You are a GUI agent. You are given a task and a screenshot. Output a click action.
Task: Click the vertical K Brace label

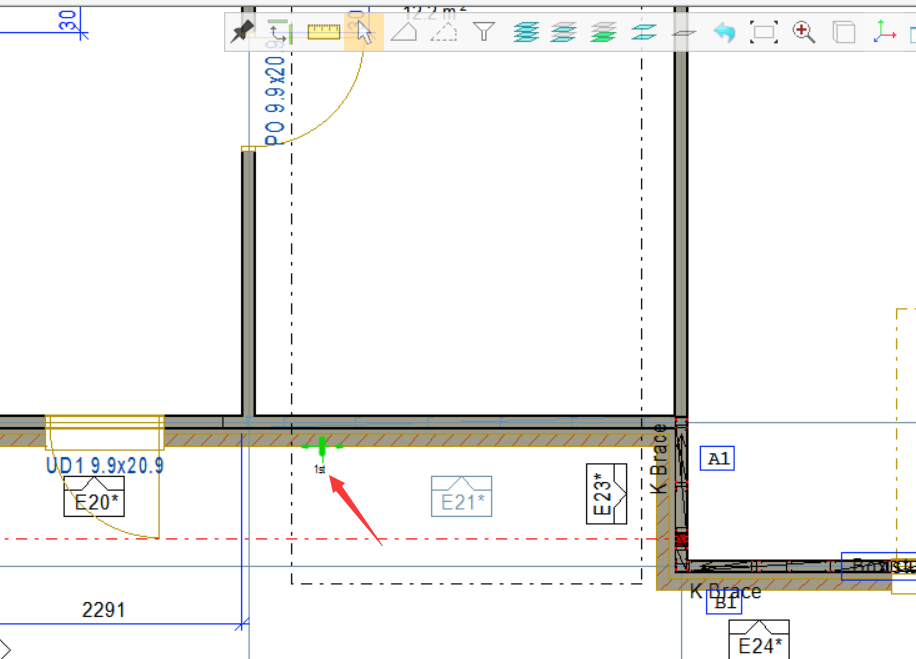[658, 459]
